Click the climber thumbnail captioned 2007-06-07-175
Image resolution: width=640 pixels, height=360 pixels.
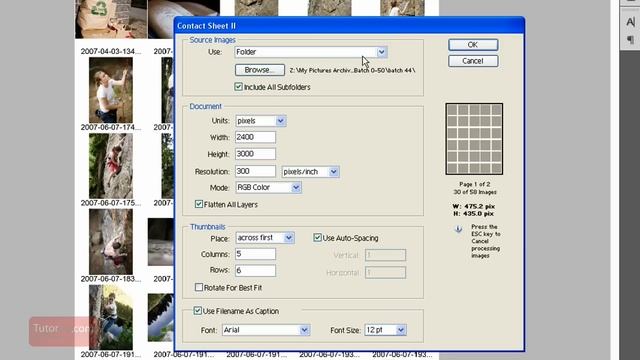click(x=111, y=166)
